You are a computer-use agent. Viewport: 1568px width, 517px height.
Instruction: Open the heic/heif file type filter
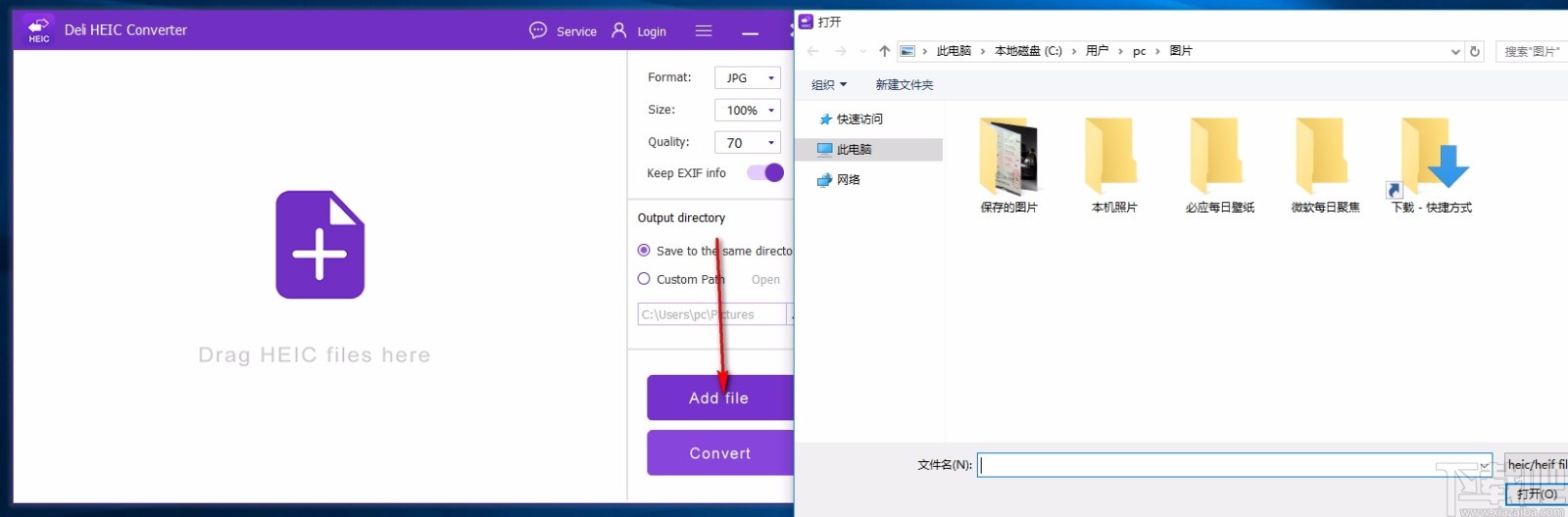click(1536, 464)
